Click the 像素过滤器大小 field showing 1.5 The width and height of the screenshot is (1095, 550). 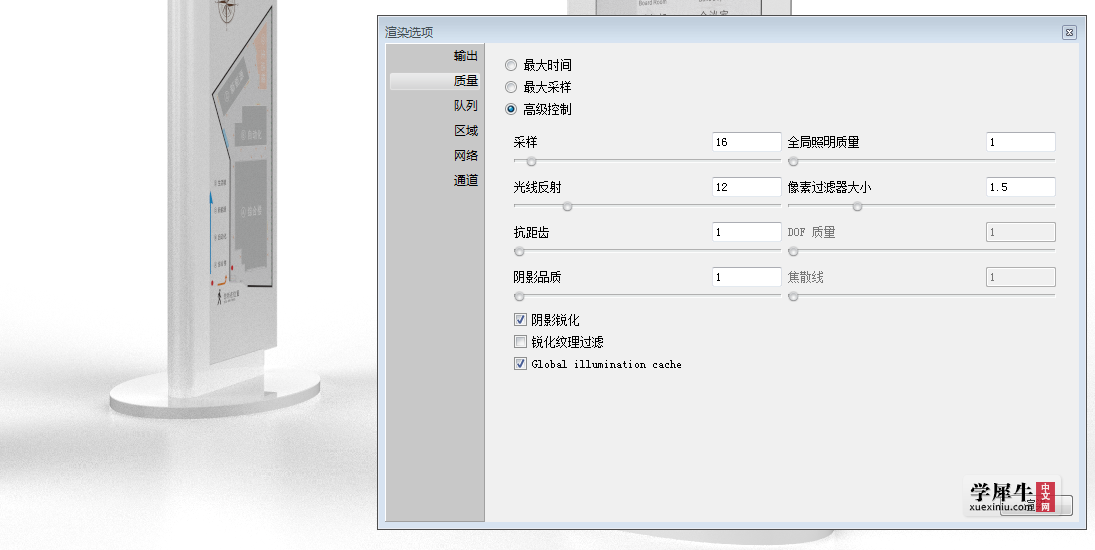click(1020, 187)
